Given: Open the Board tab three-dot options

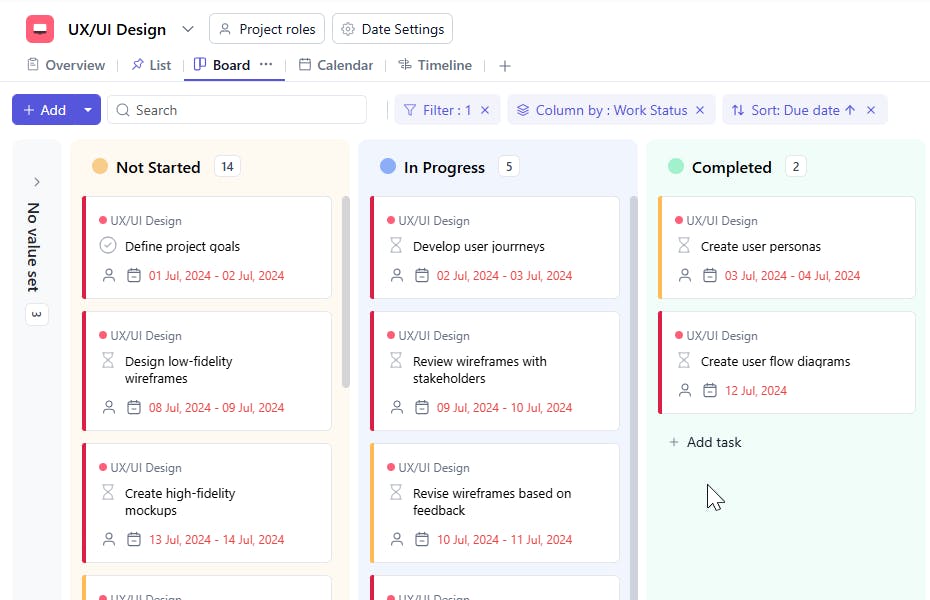Looking at the screenshot, I should click(266, 65).
